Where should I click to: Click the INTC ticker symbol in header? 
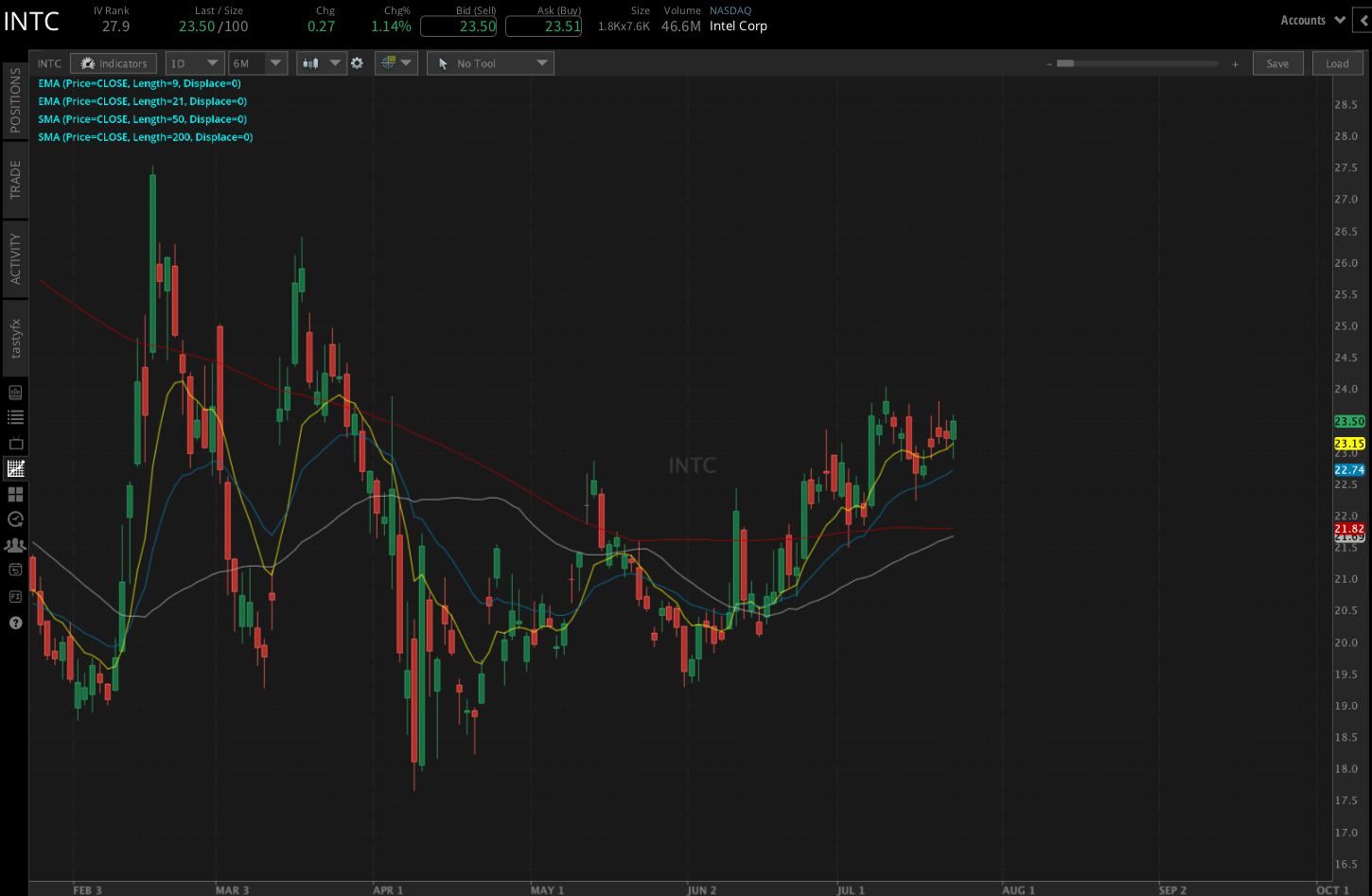[x=31, y=22]
